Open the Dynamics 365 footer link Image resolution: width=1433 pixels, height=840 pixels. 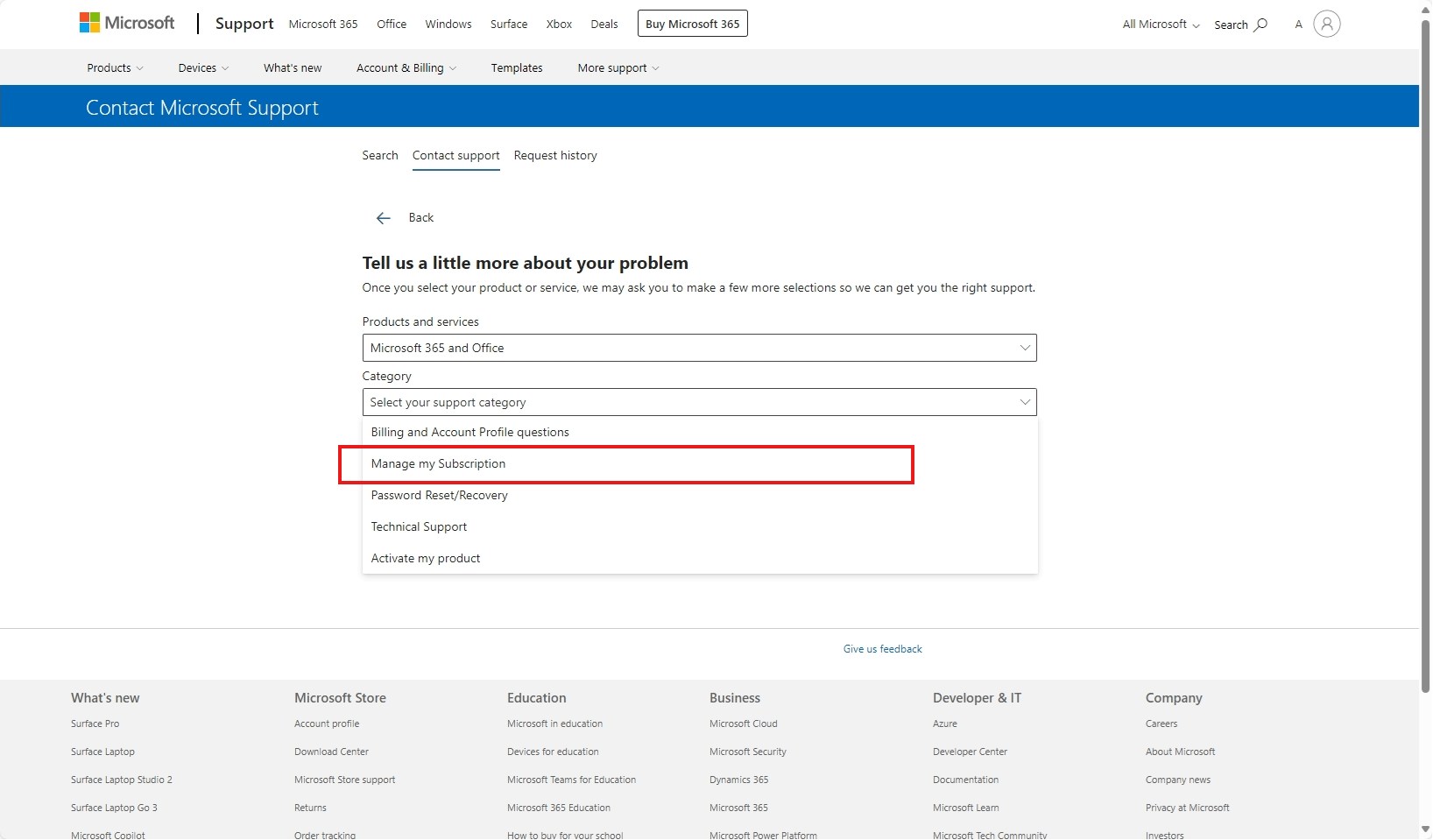click(739, 780)
